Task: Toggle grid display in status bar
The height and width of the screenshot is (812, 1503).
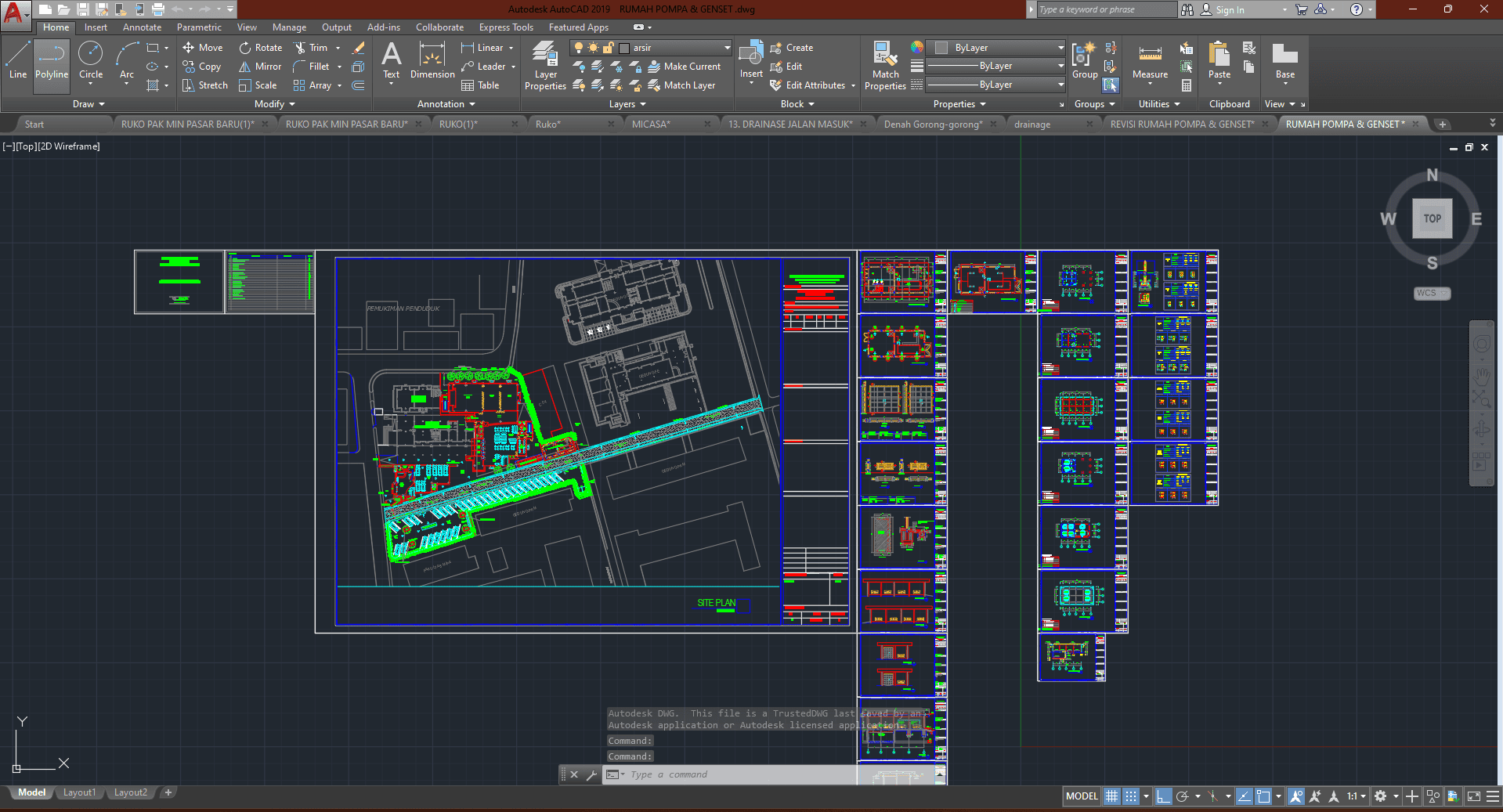Action: pos(1111,796)
